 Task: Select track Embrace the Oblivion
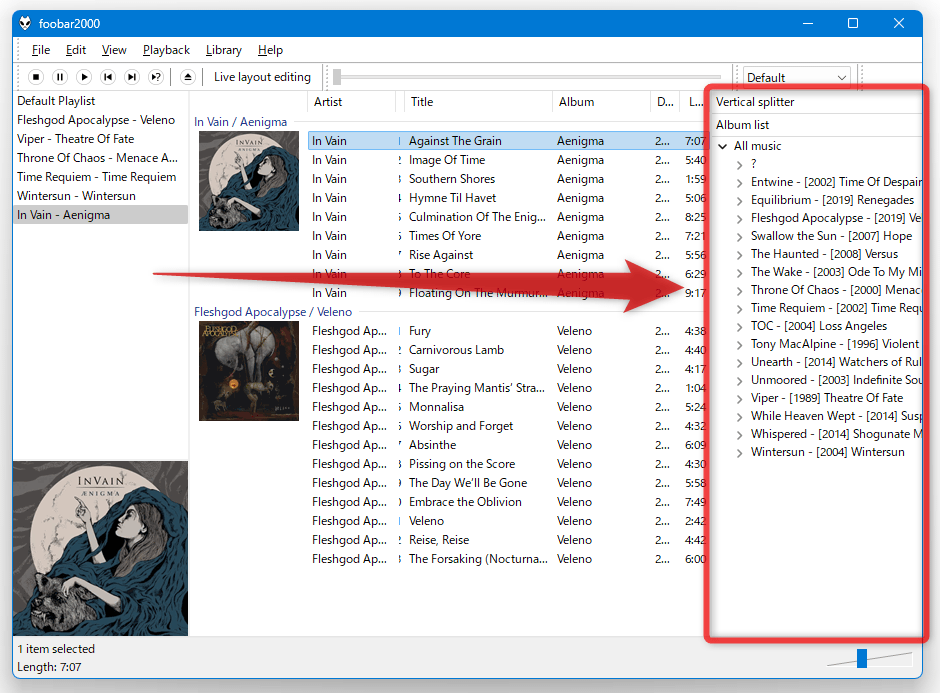click(507, 502)
